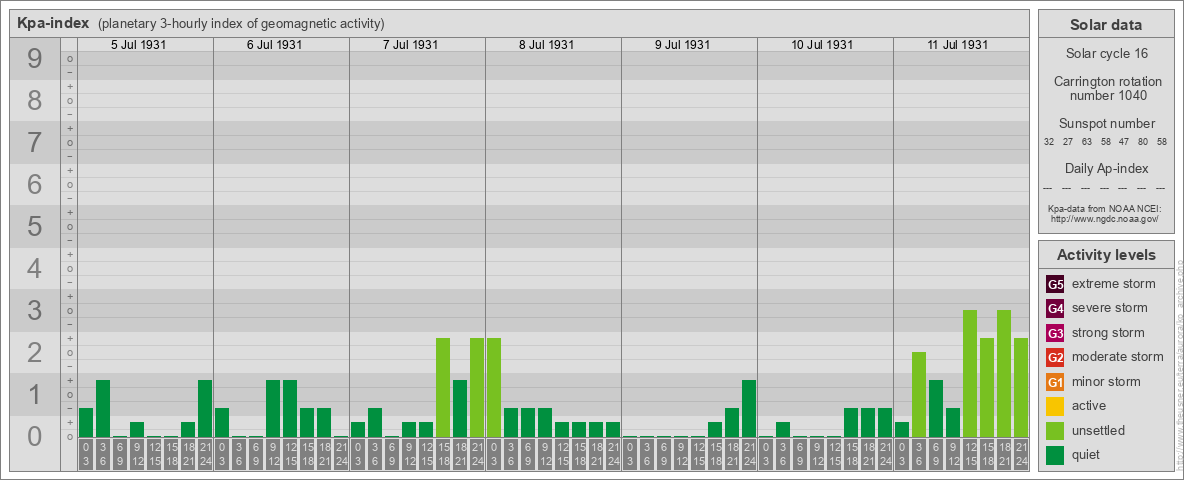The image size is (1184, 480).
Task: Click the 'Kpa-index' chart title
Action: (x=54, y=23)
